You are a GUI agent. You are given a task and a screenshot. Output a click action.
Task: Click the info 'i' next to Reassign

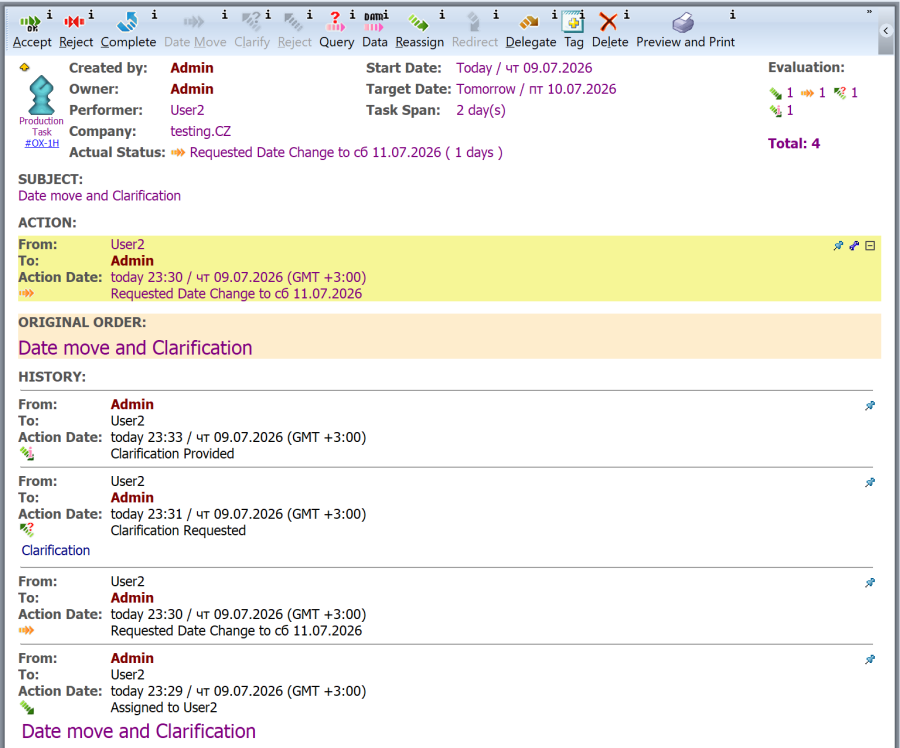(x=441, y=15)
